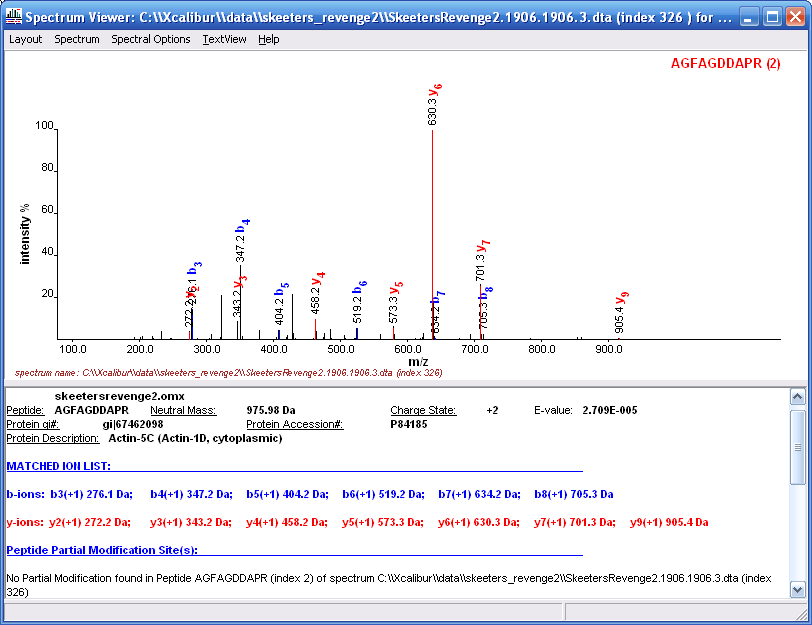Click the red spectrum name caption below the plot

point(228,373)
